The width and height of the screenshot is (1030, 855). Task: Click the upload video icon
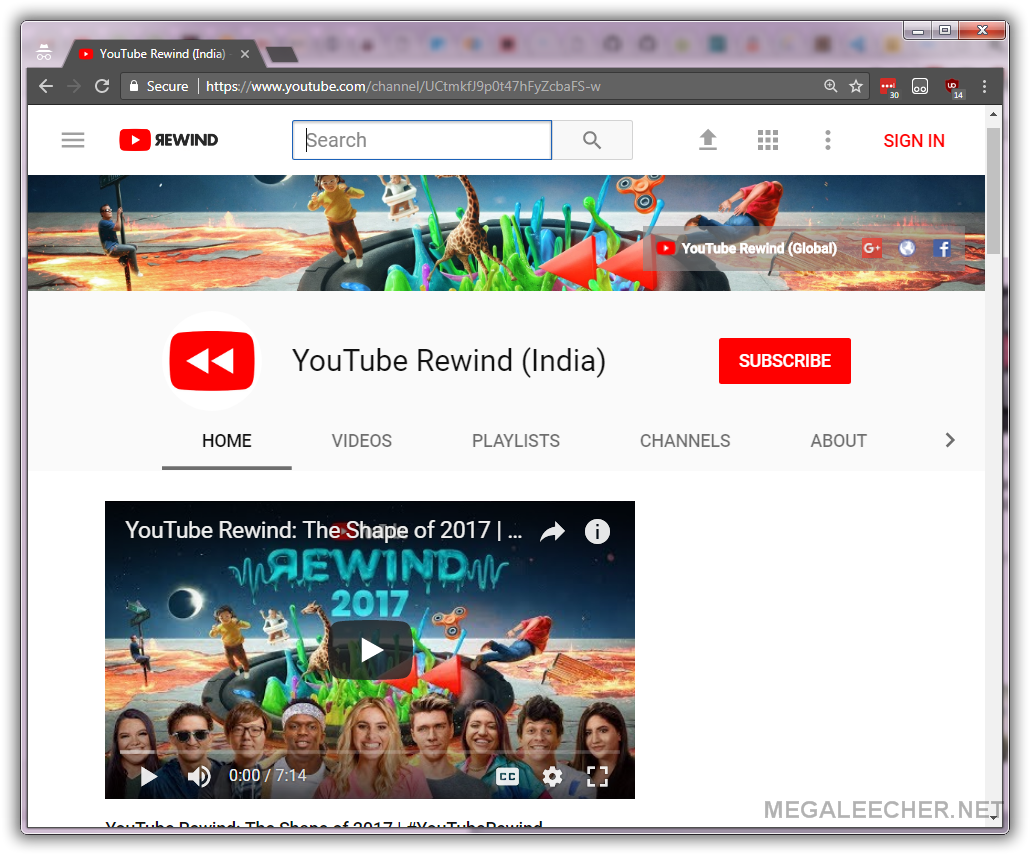coord(707,140)
